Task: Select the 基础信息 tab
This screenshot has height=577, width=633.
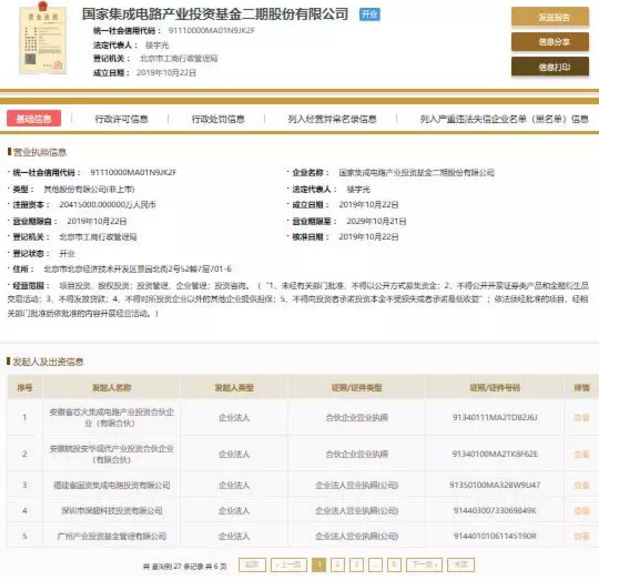Action: tap(37, 118)
